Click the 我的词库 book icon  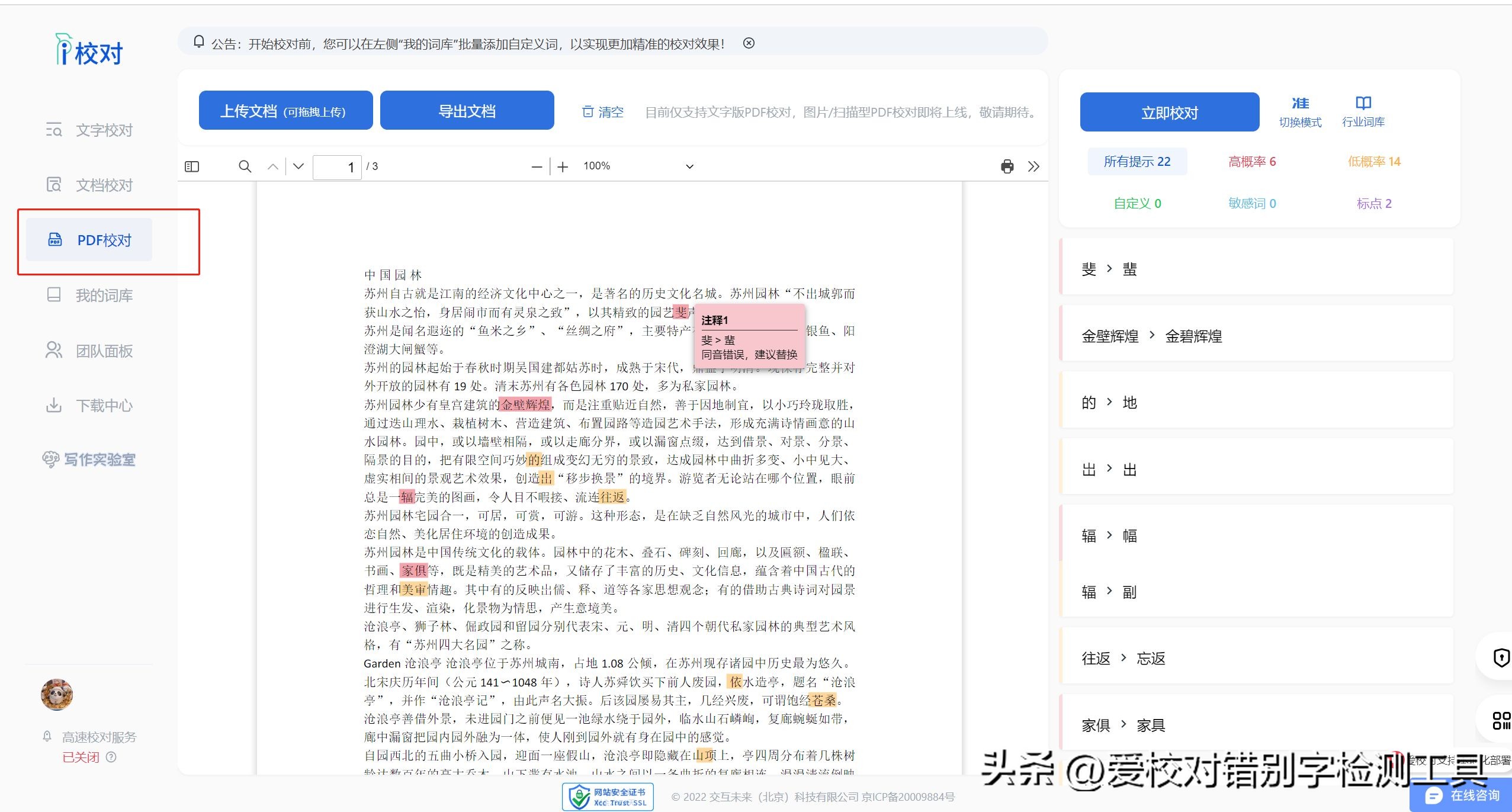pos(54,294)
